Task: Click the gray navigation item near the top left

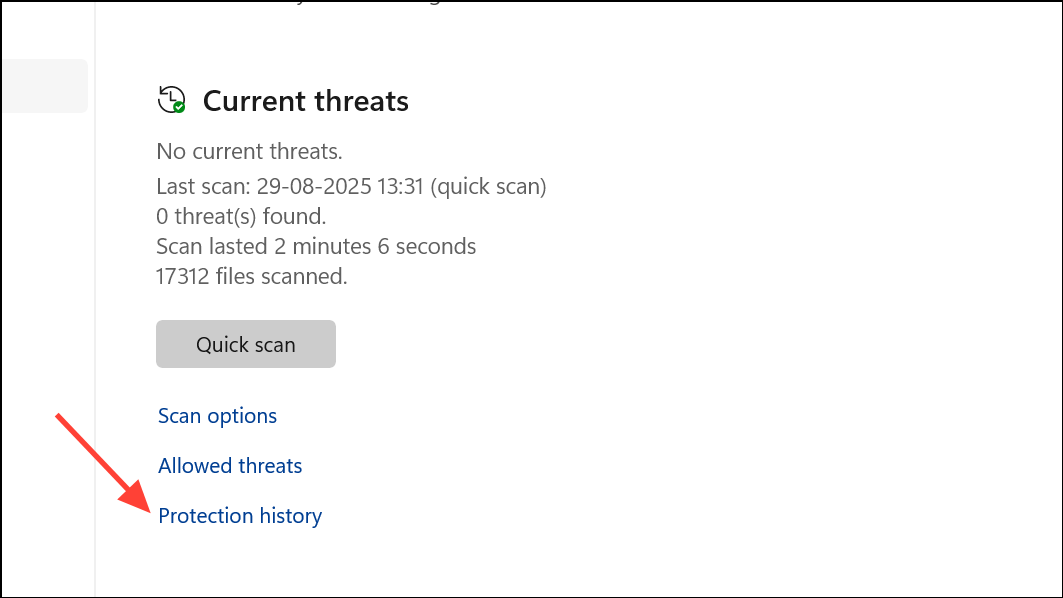Action: 44,86
